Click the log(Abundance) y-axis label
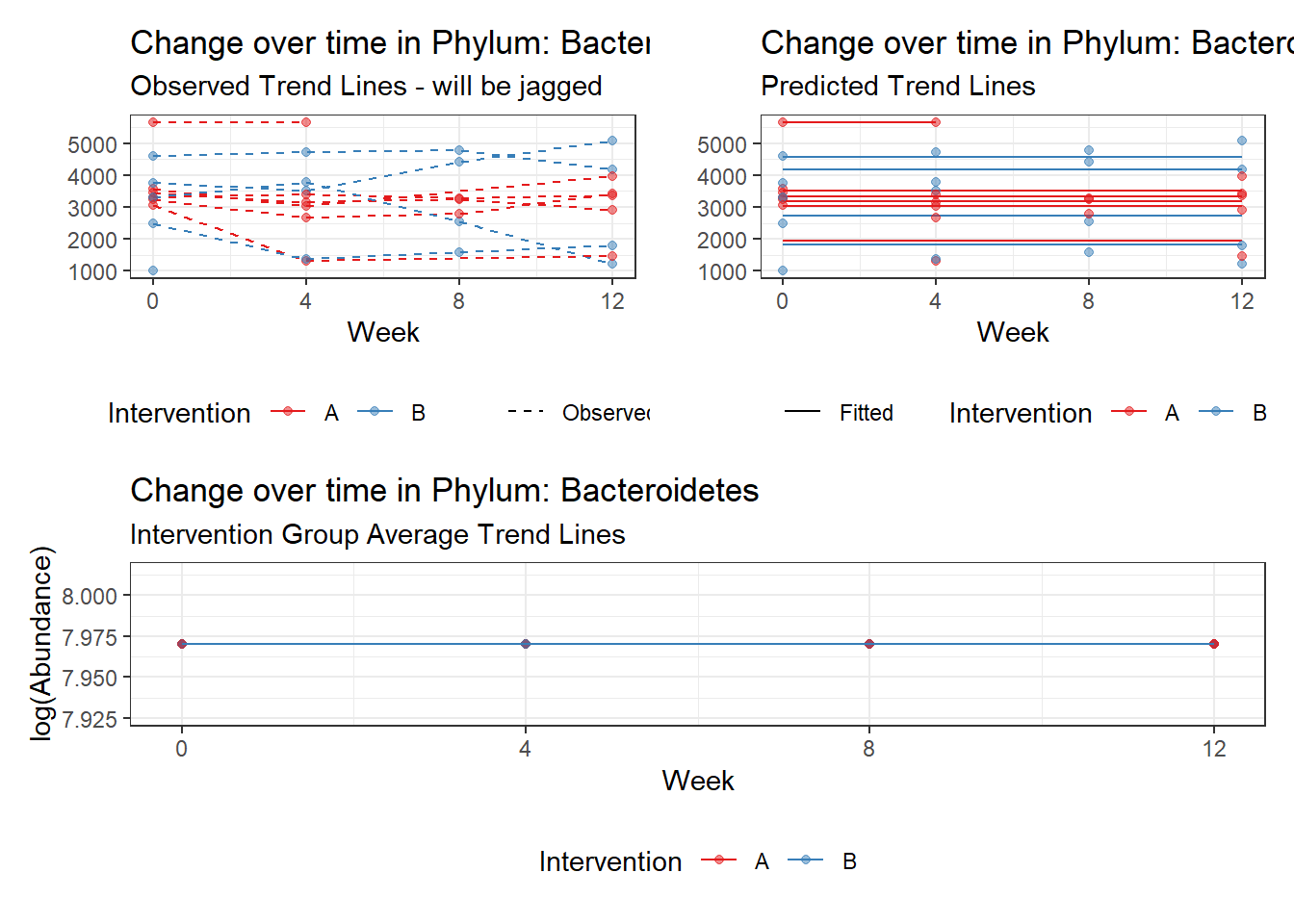This screenshot has height=924, width=1294. click(x=40, y=643)
